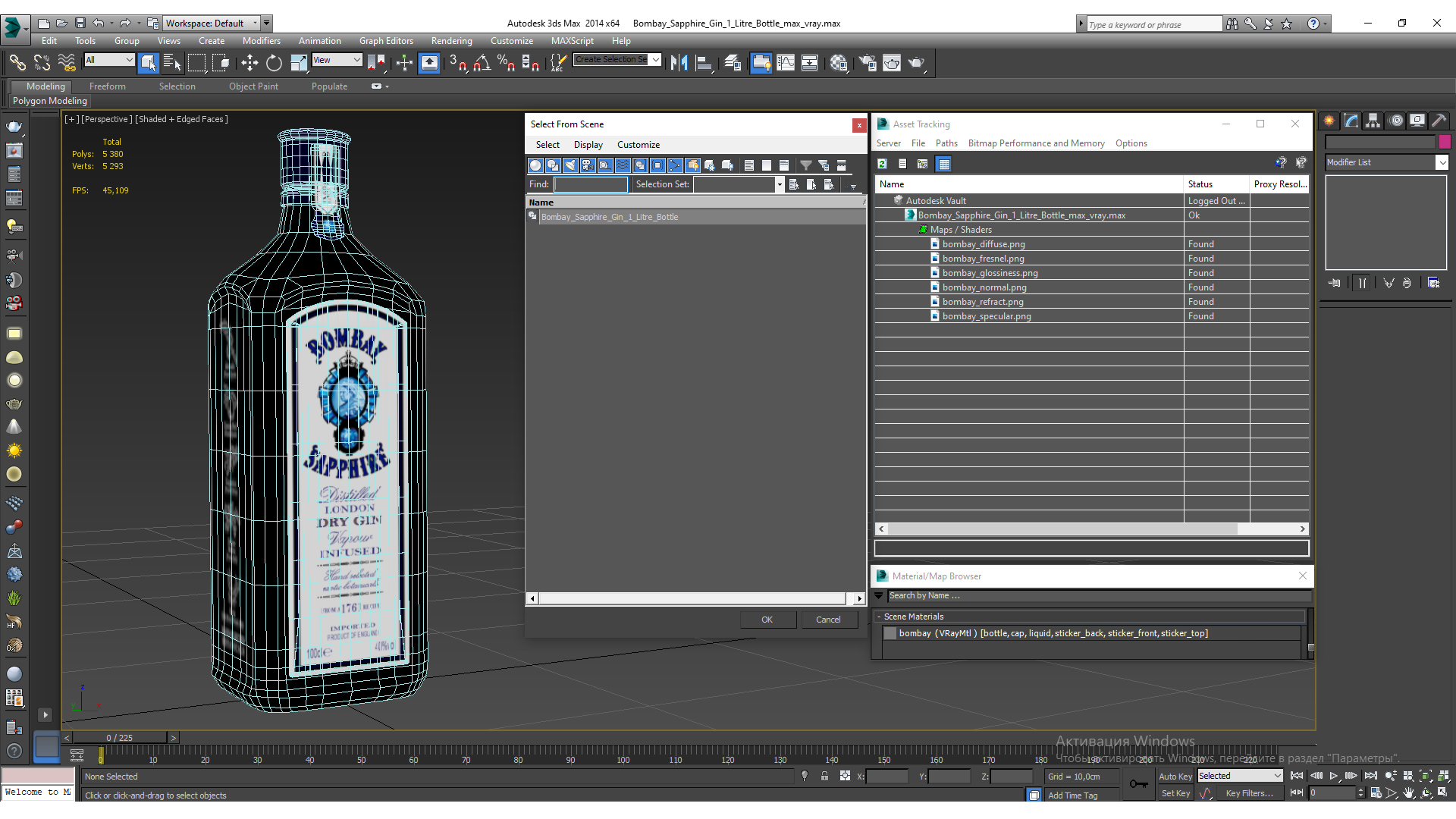Collapse the Scene Materials group

tap(879, 617)
